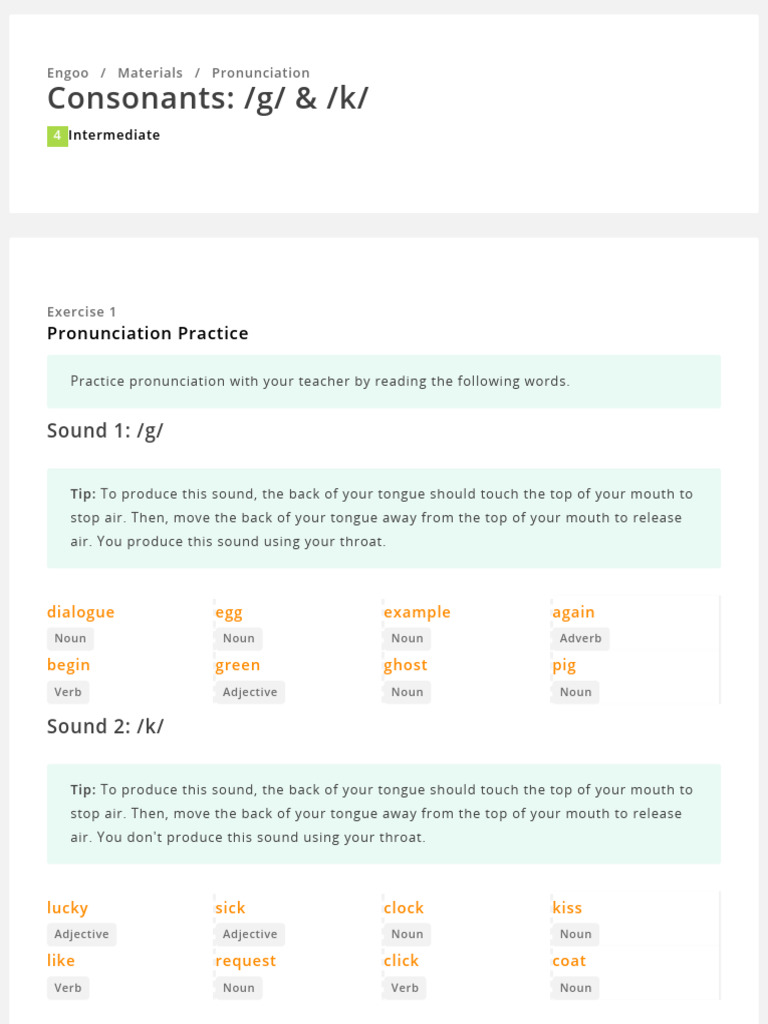Image resolution: width=768 pixels, height=1024 pixels.
Task: Select the word "request"
Action: coord(245,961)
